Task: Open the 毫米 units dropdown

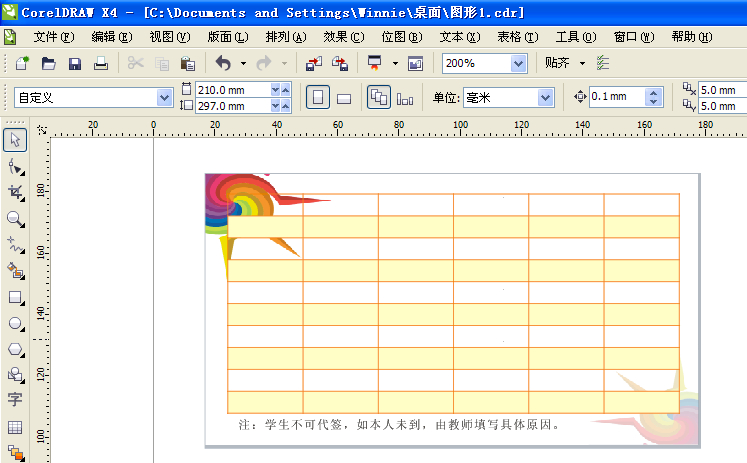Action: tap(545, 98)
